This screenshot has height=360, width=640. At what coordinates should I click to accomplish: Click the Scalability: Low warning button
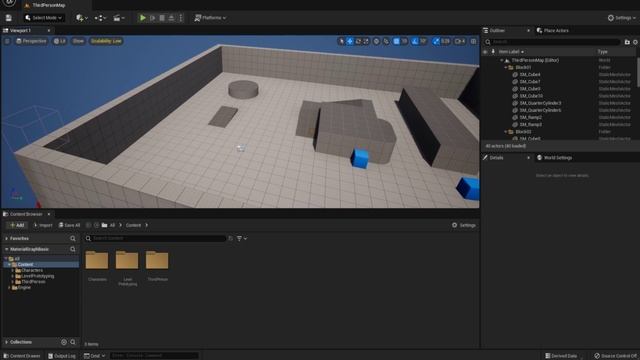coord(106,41)
